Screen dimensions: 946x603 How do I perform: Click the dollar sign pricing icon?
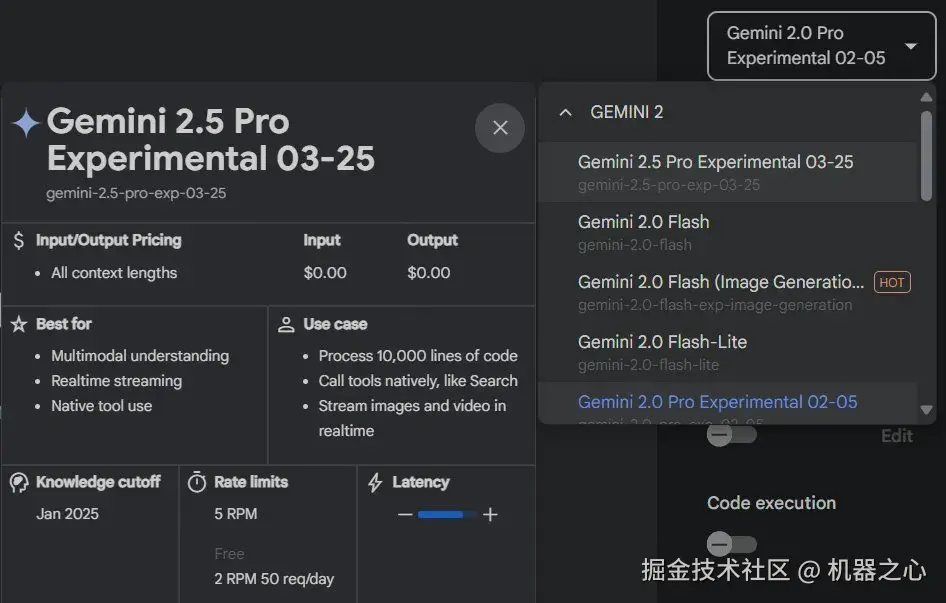(19, 240)
